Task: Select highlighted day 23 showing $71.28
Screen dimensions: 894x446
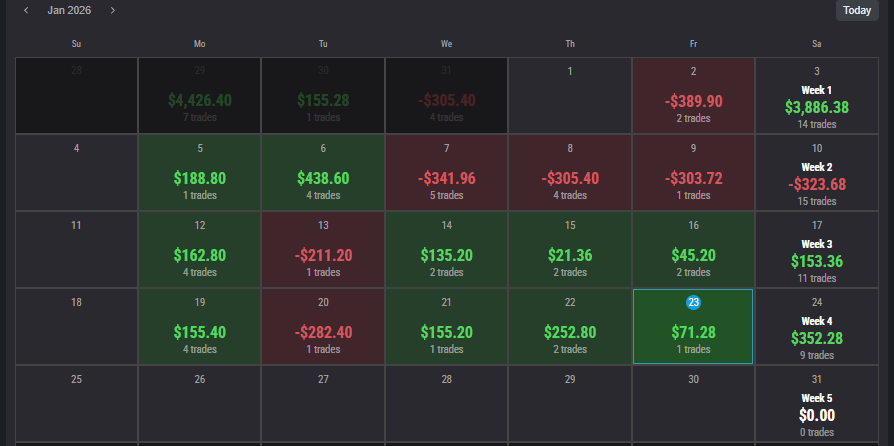Action: pyautogui.click(x=693, y=327)
